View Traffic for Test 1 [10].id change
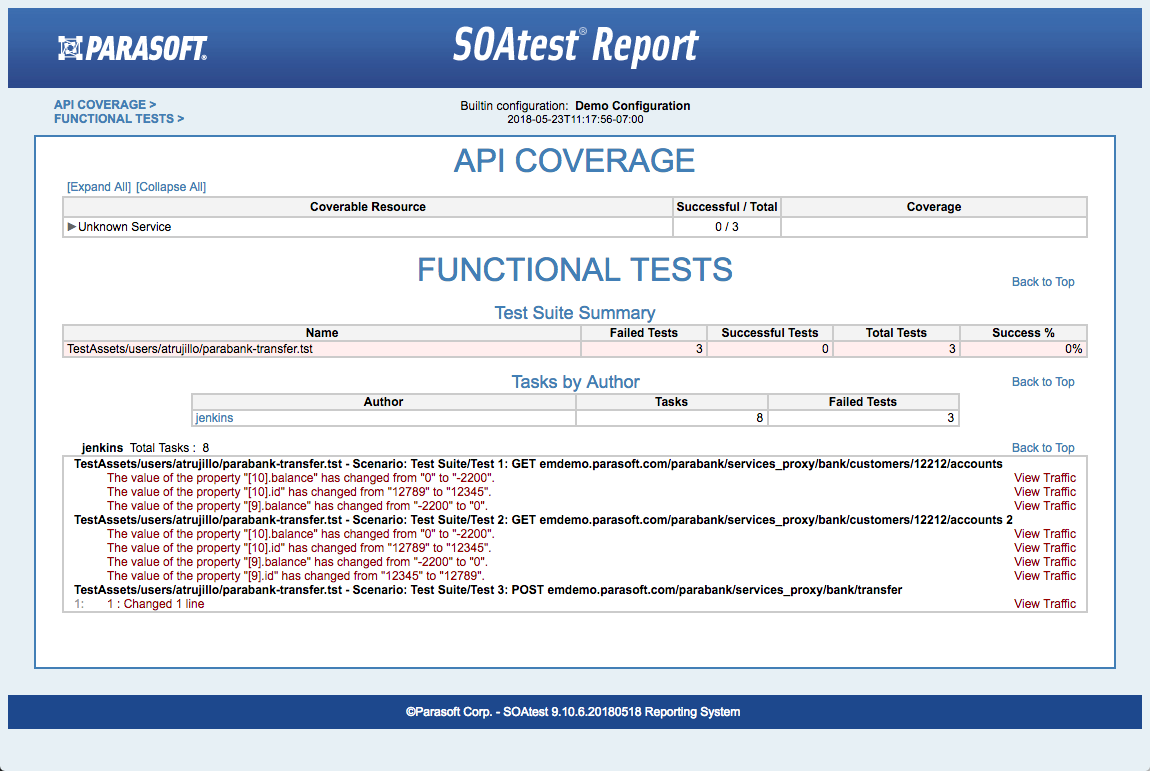Screen dimensions: 1150x771 [1045, 492]
